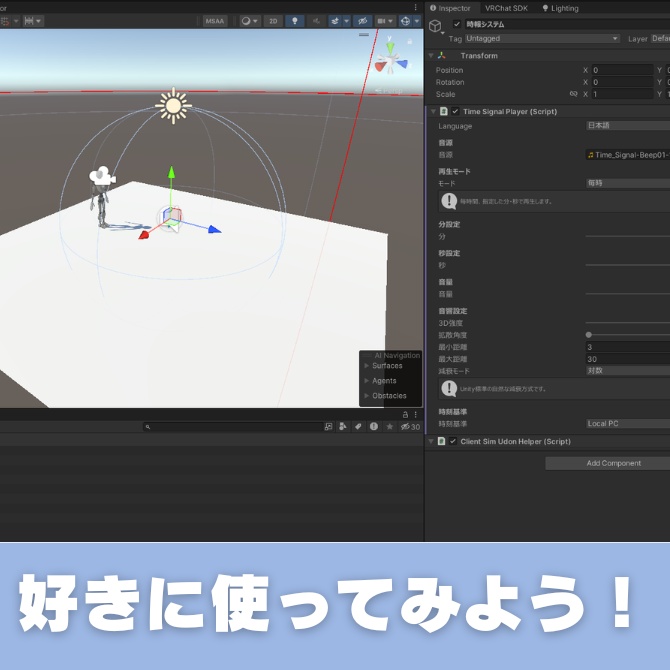This screenshot has height=670, width=670.
Task: Toggle gizmos visibility icon
Action: coord(406,21)
